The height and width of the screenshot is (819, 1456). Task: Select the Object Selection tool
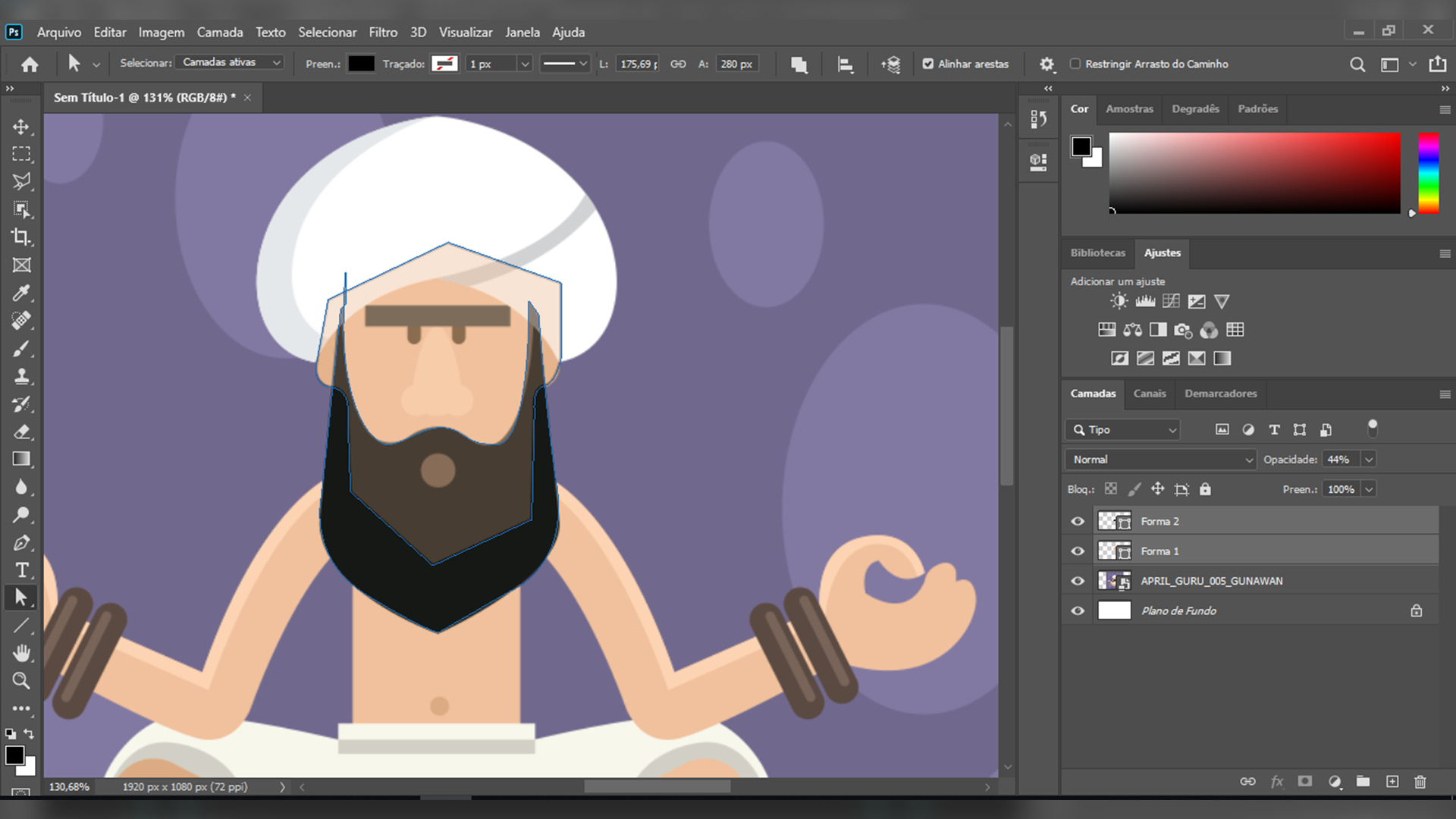click(21, 209)
